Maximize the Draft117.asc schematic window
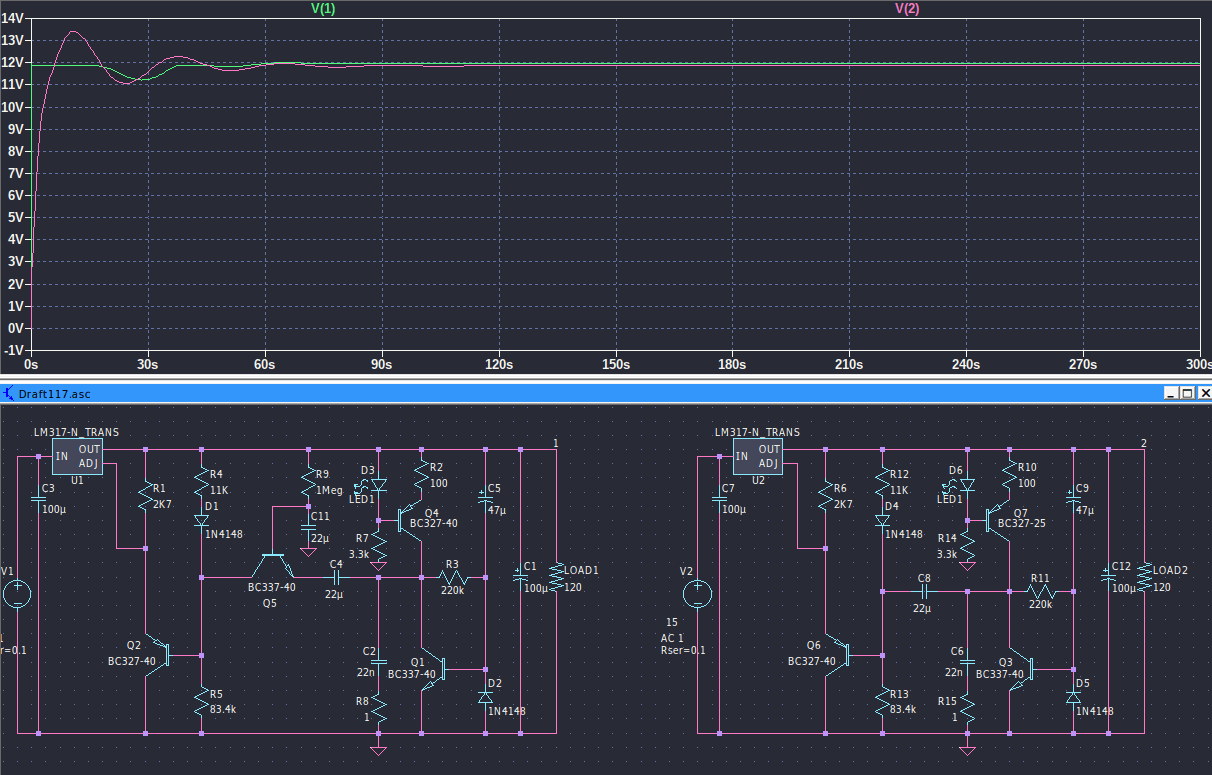Image resolution: width=1212 pixels, height=775 pixels. coord(1187,393)
